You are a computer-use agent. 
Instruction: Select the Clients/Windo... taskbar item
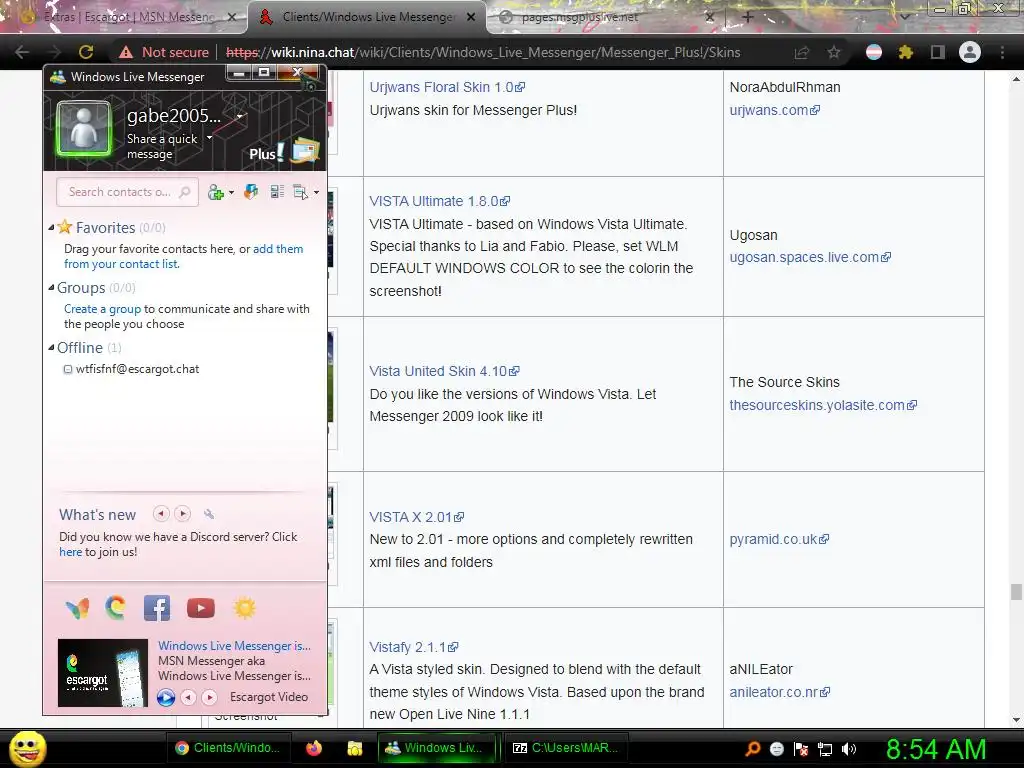tap(228, 748)
